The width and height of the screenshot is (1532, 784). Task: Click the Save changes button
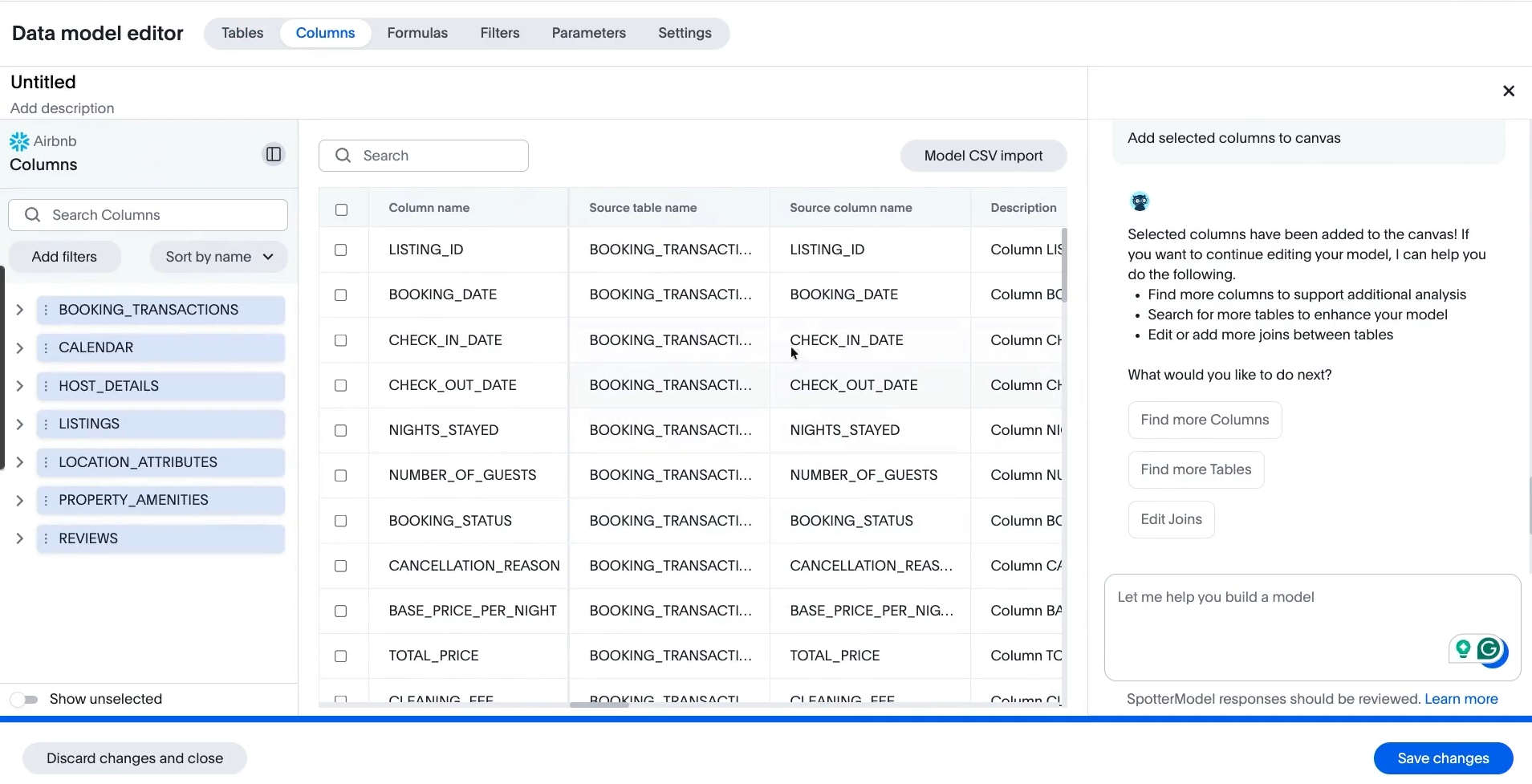(x=1442, y=758)
